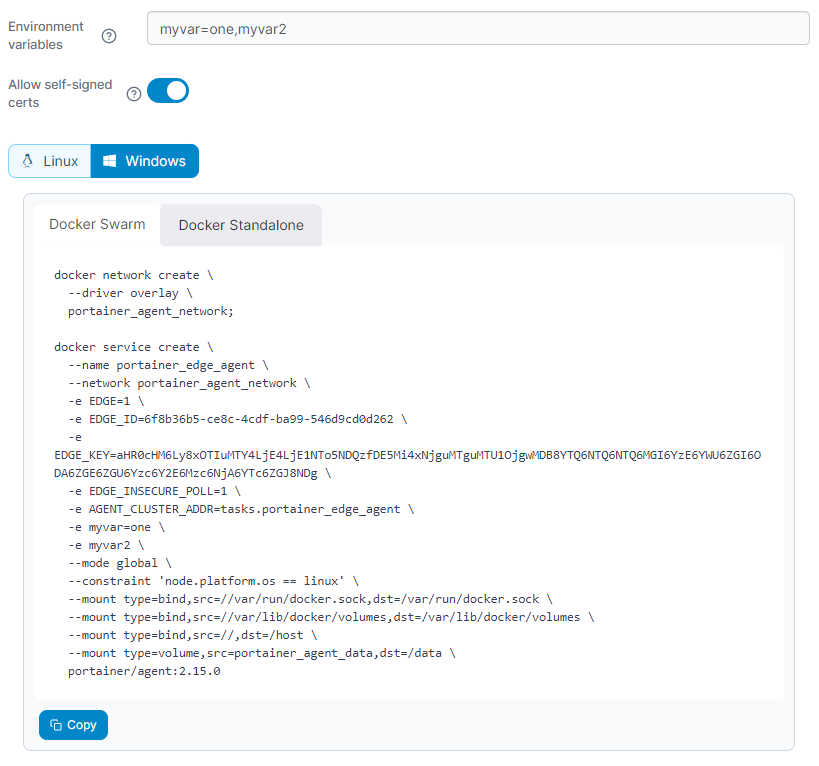Screen dimensions: 819x766
Task: Click the portainer_agent_data volume mount line
Action: pyautogui.click(x=262, y=653)
